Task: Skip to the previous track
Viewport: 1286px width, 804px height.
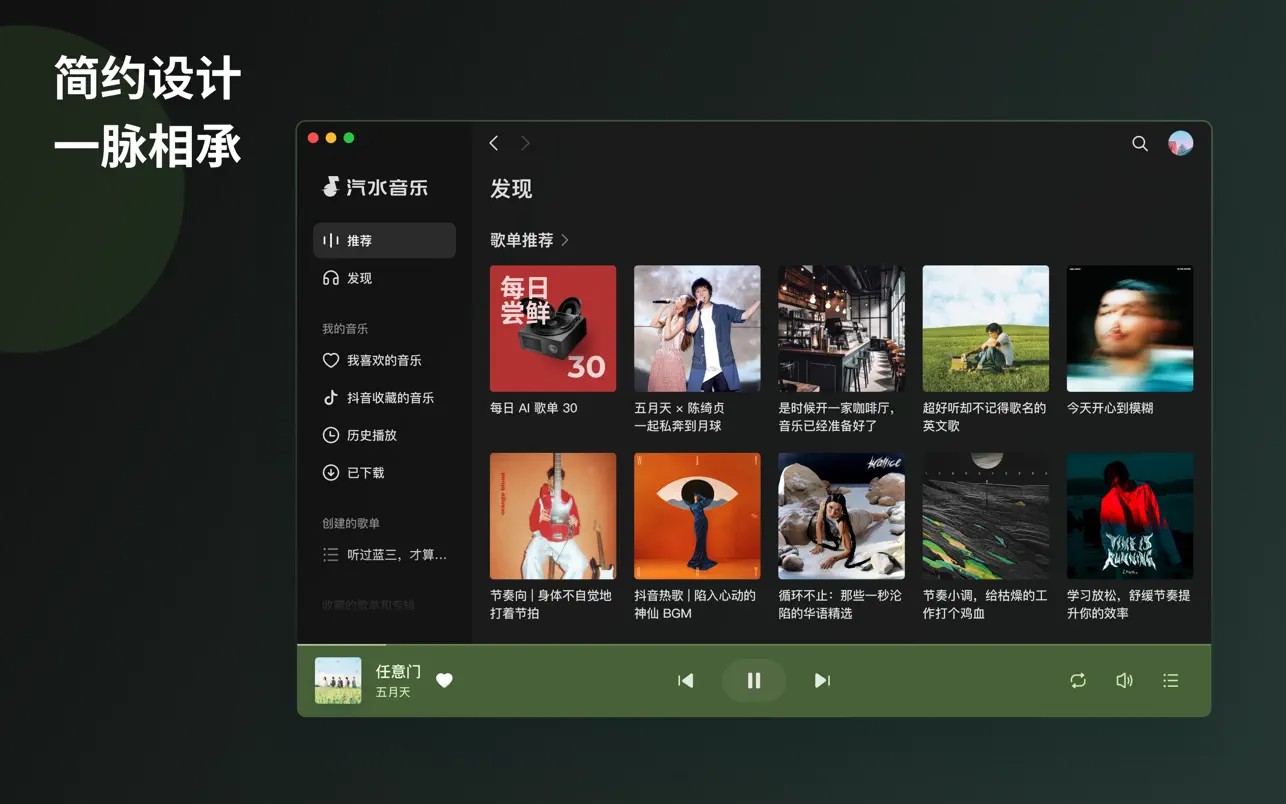Action: (686, 680)
